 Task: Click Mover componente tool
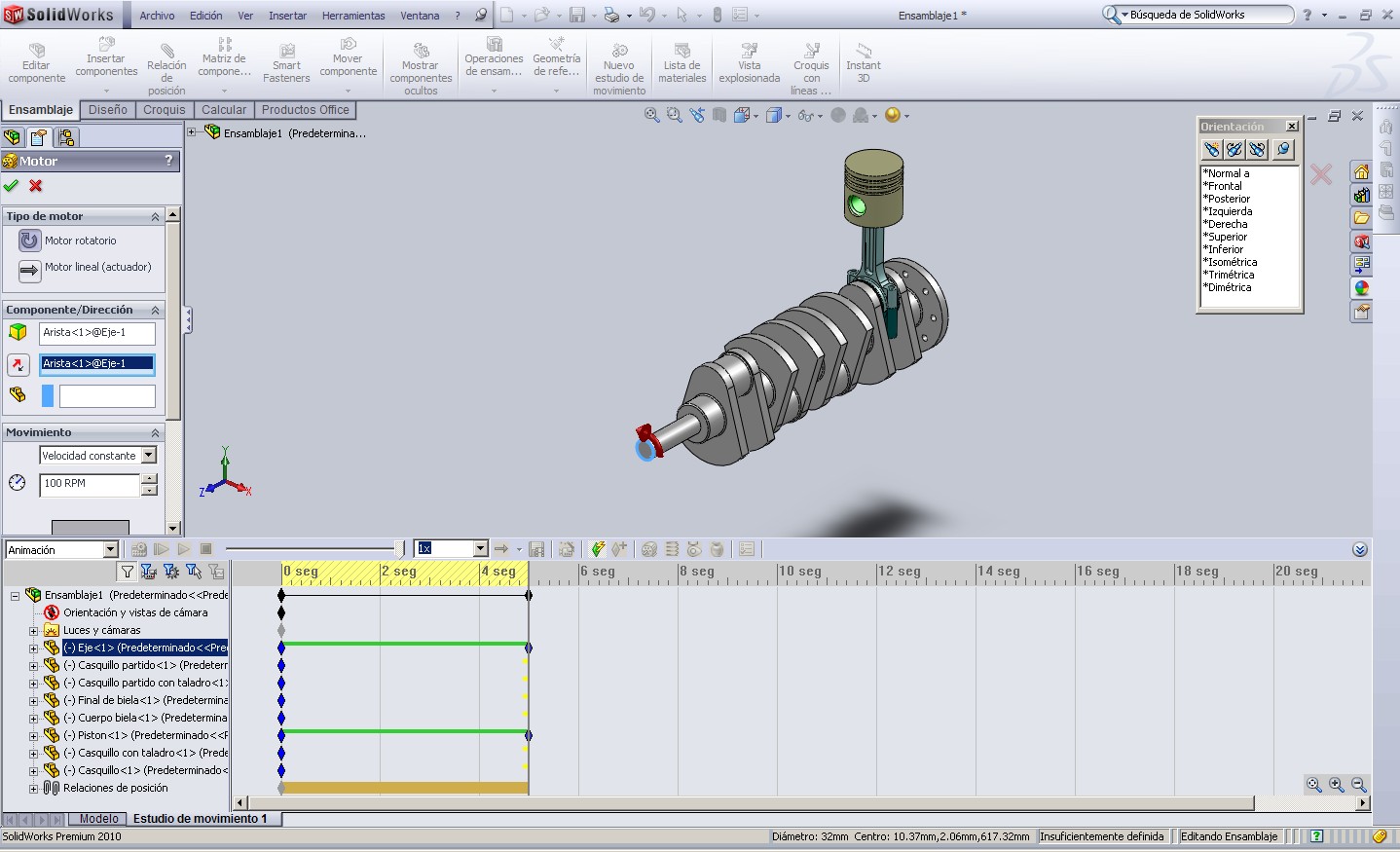coord(348,58)
